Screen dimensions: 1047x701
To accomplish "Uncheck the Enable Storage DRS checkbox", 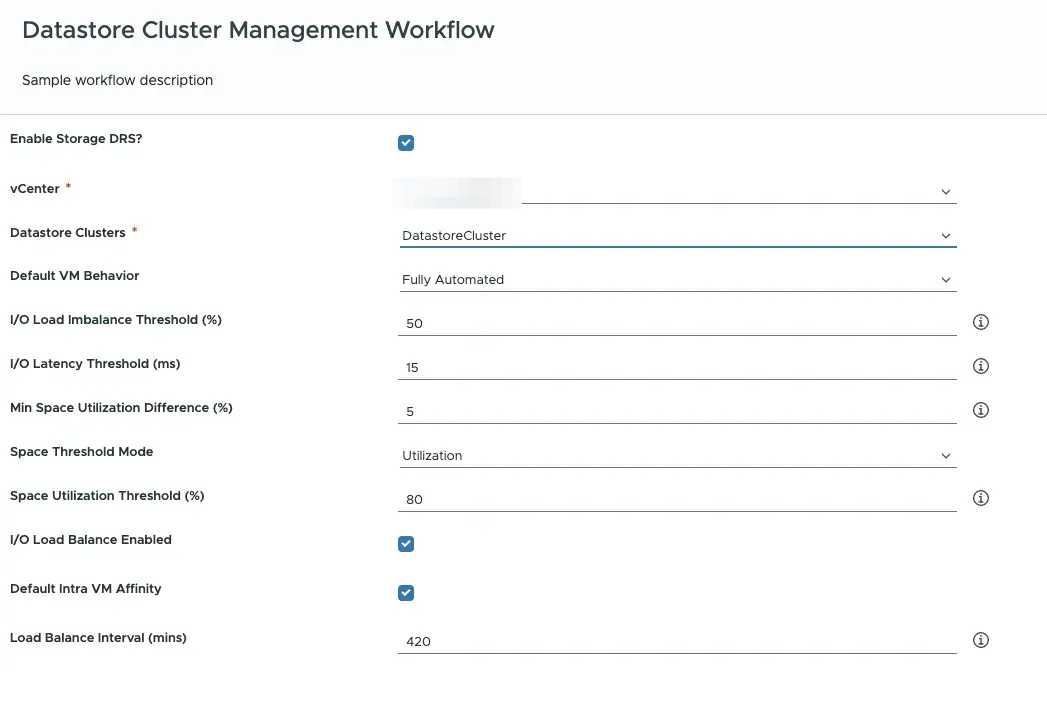I will click(x=406, y=143).
